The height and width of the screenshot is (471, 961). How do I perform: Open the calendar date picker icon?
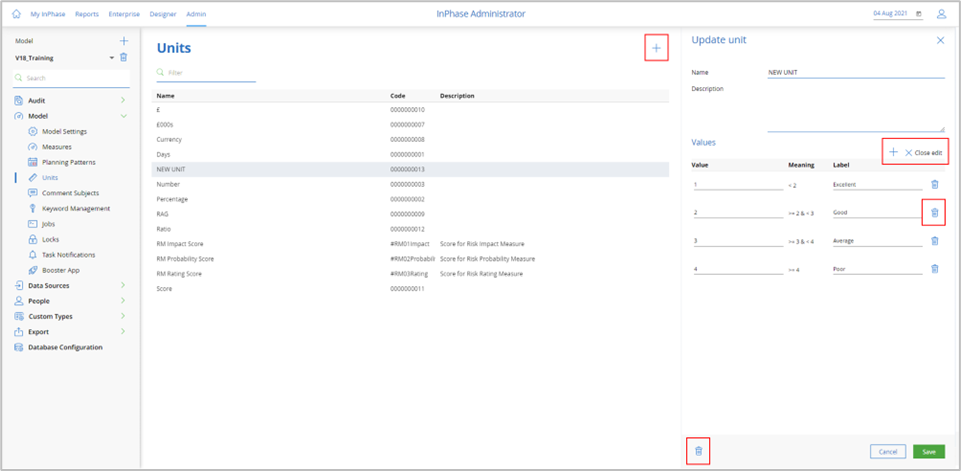[919, 13]
